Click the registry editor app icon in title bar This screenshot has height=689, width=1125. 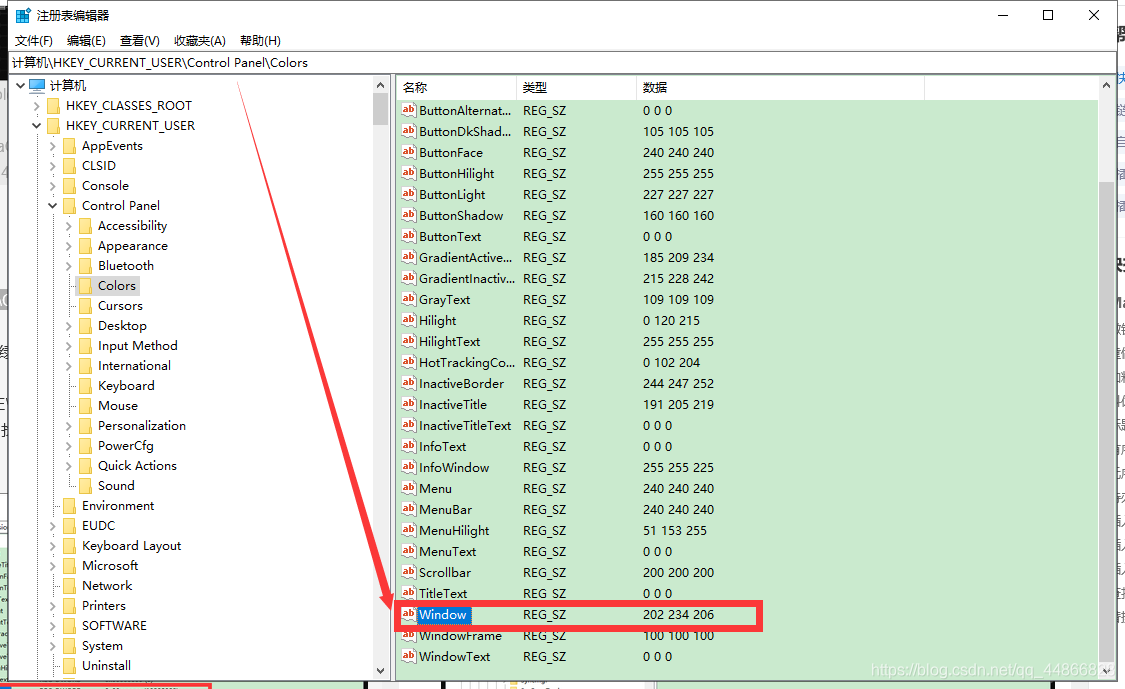tap(23, 15)
